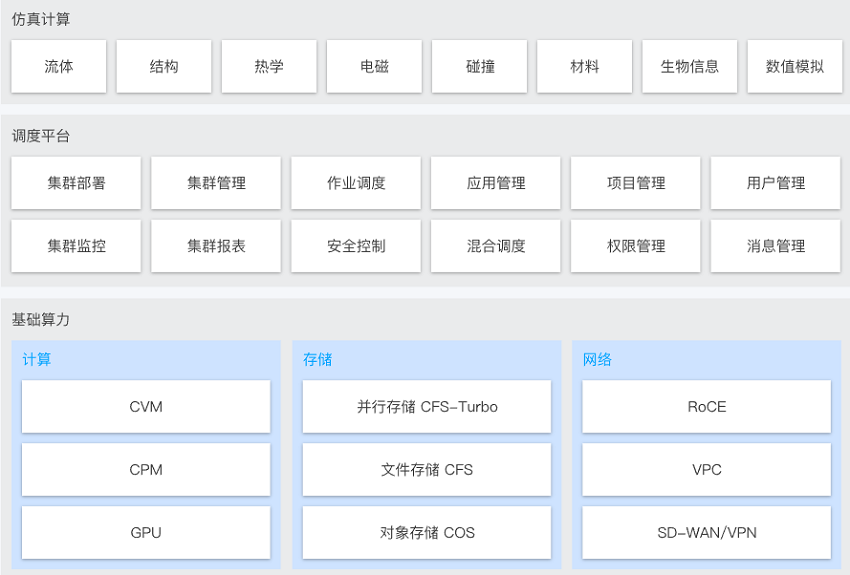
Task: Click the 基础算力 section heading
Action: (x=41, y=320)
